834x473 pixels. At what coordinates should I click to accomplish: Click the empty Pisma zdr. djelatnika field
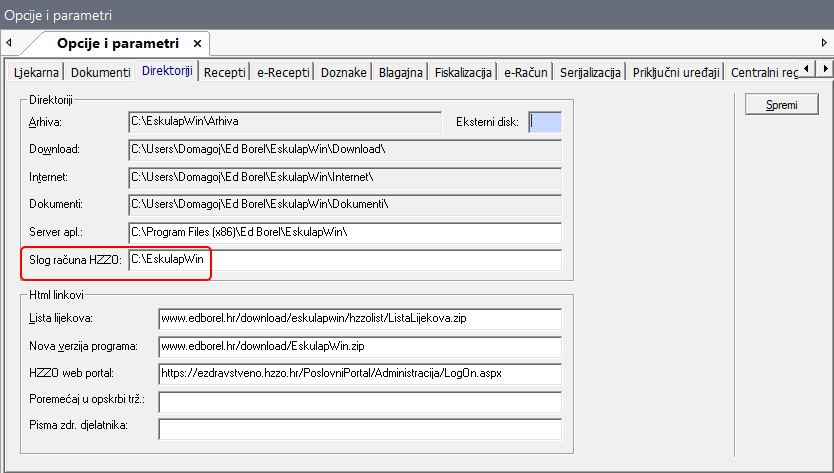tap(359, 428)
